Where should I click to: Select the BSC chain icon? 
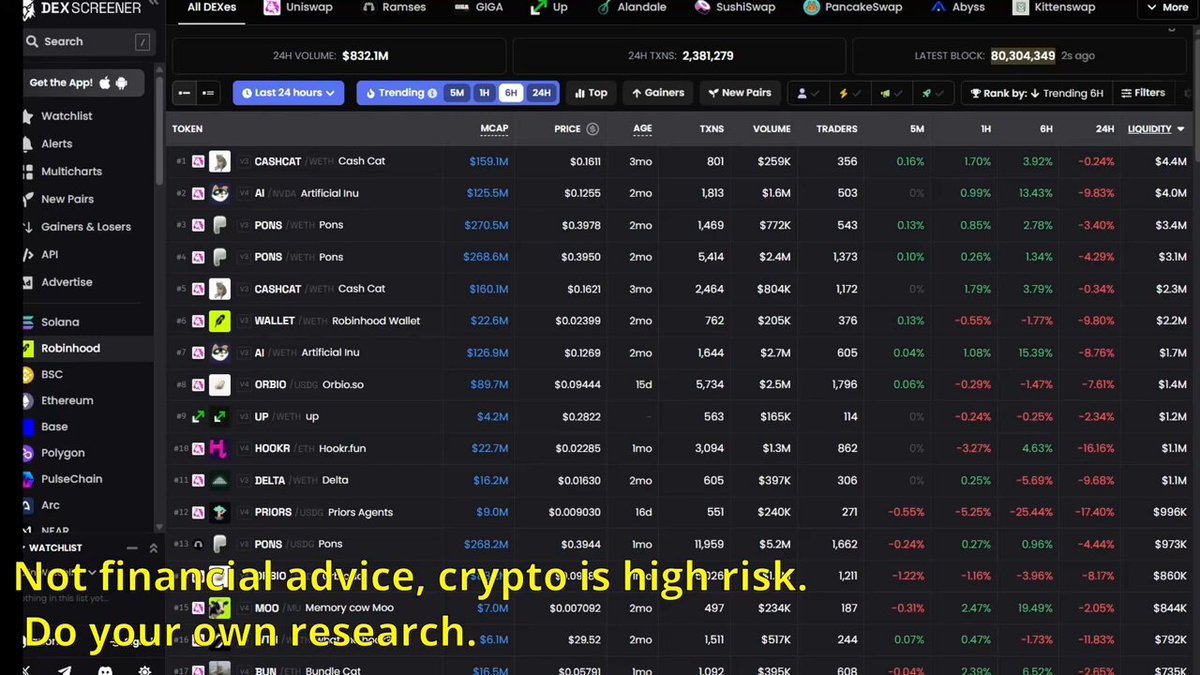pos(29,374)
